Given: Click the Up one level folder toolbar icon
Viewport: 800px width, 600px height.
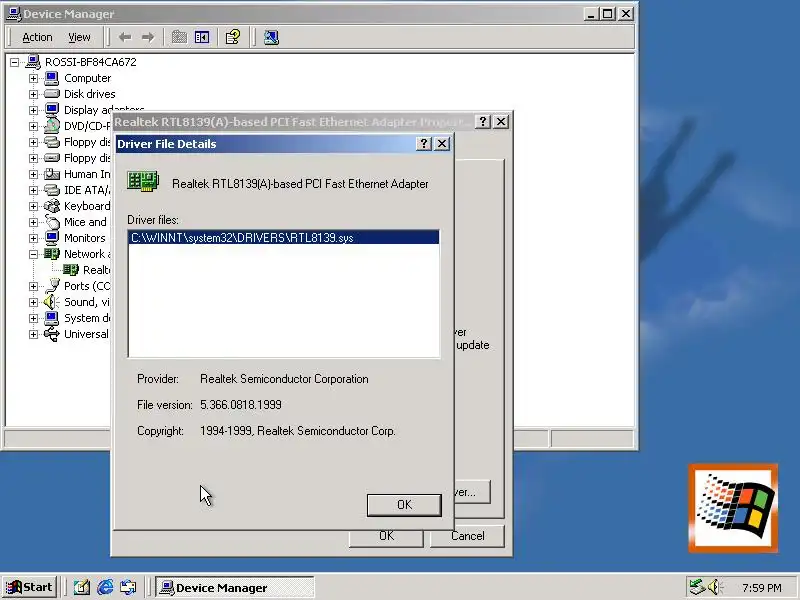Looking at the screenshot, I should (179, 37).
